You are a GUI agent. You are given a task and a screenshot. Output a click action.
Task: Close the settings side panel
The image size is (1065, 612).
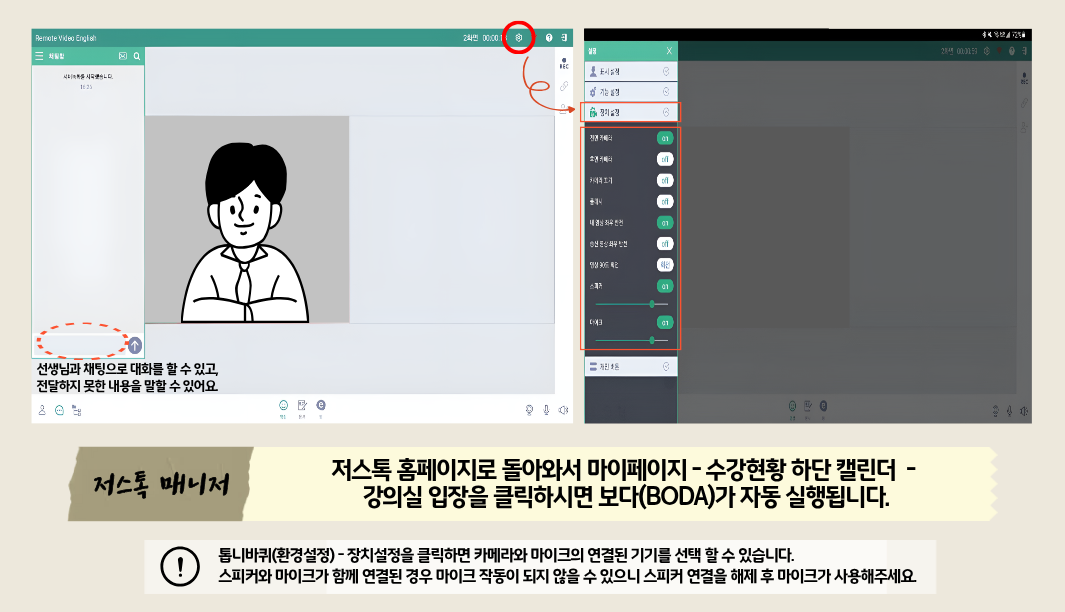point(669,50)
